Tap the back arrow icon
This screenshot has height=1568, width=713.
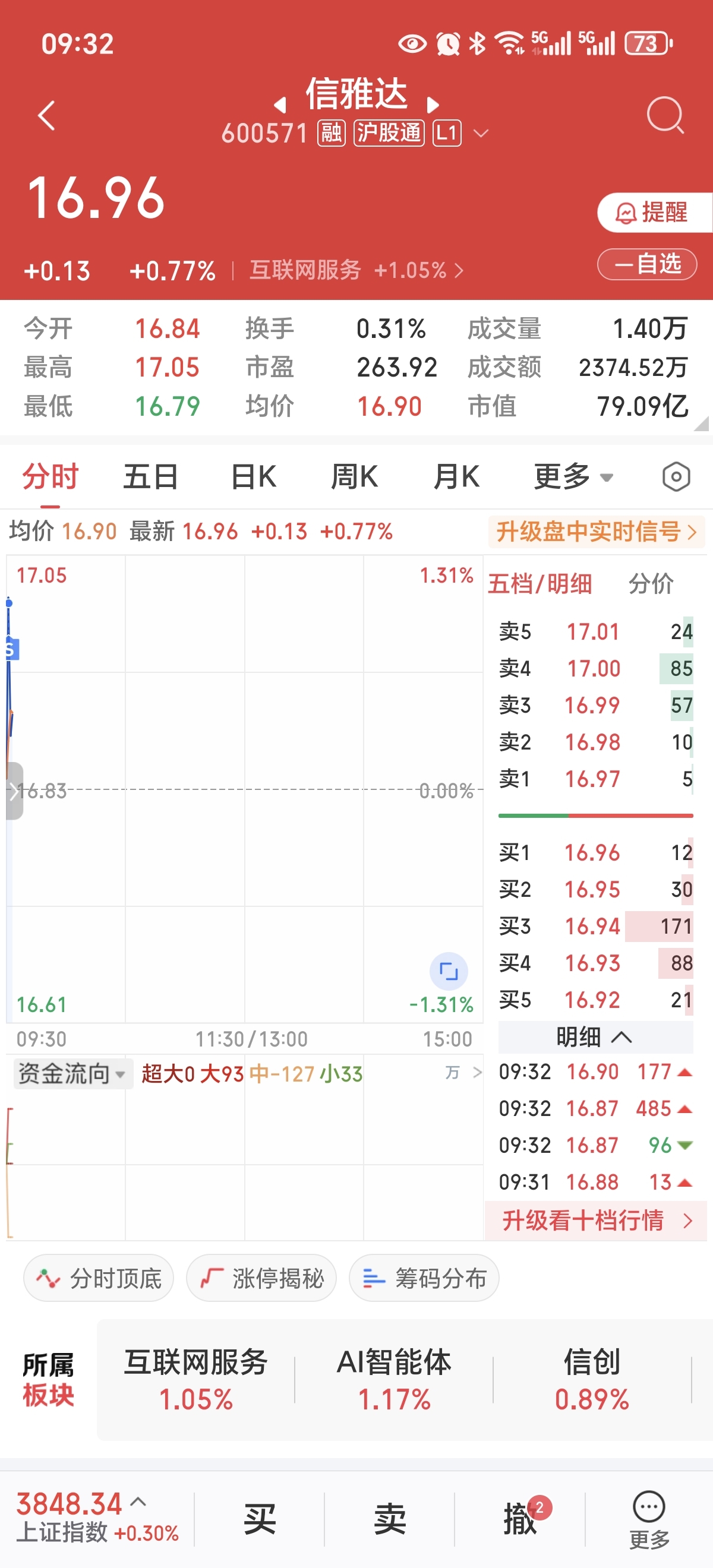[x=47, y=115]
